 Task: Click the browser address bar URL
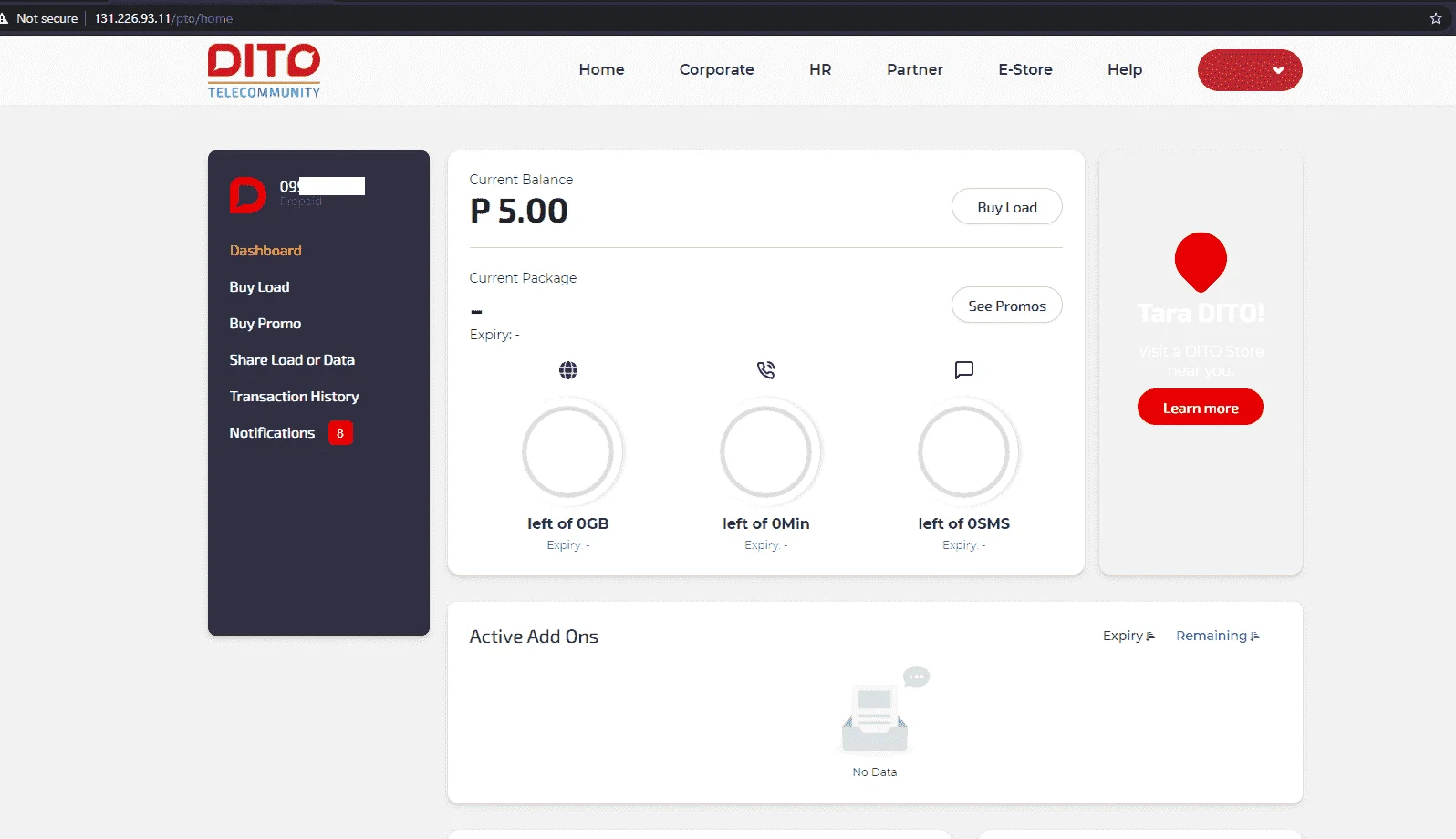point(163,18)
